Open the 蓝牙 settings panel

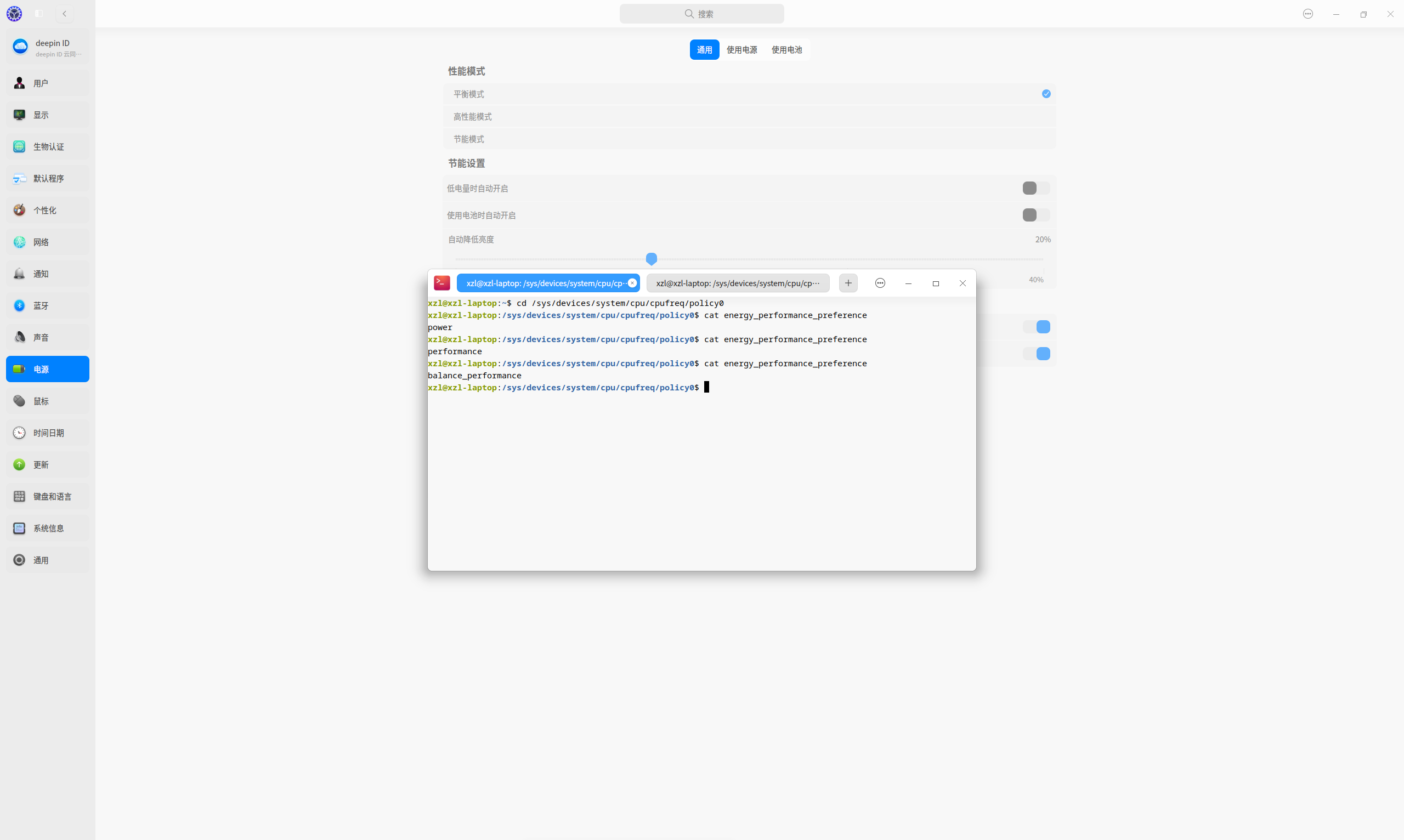(47, 305)
